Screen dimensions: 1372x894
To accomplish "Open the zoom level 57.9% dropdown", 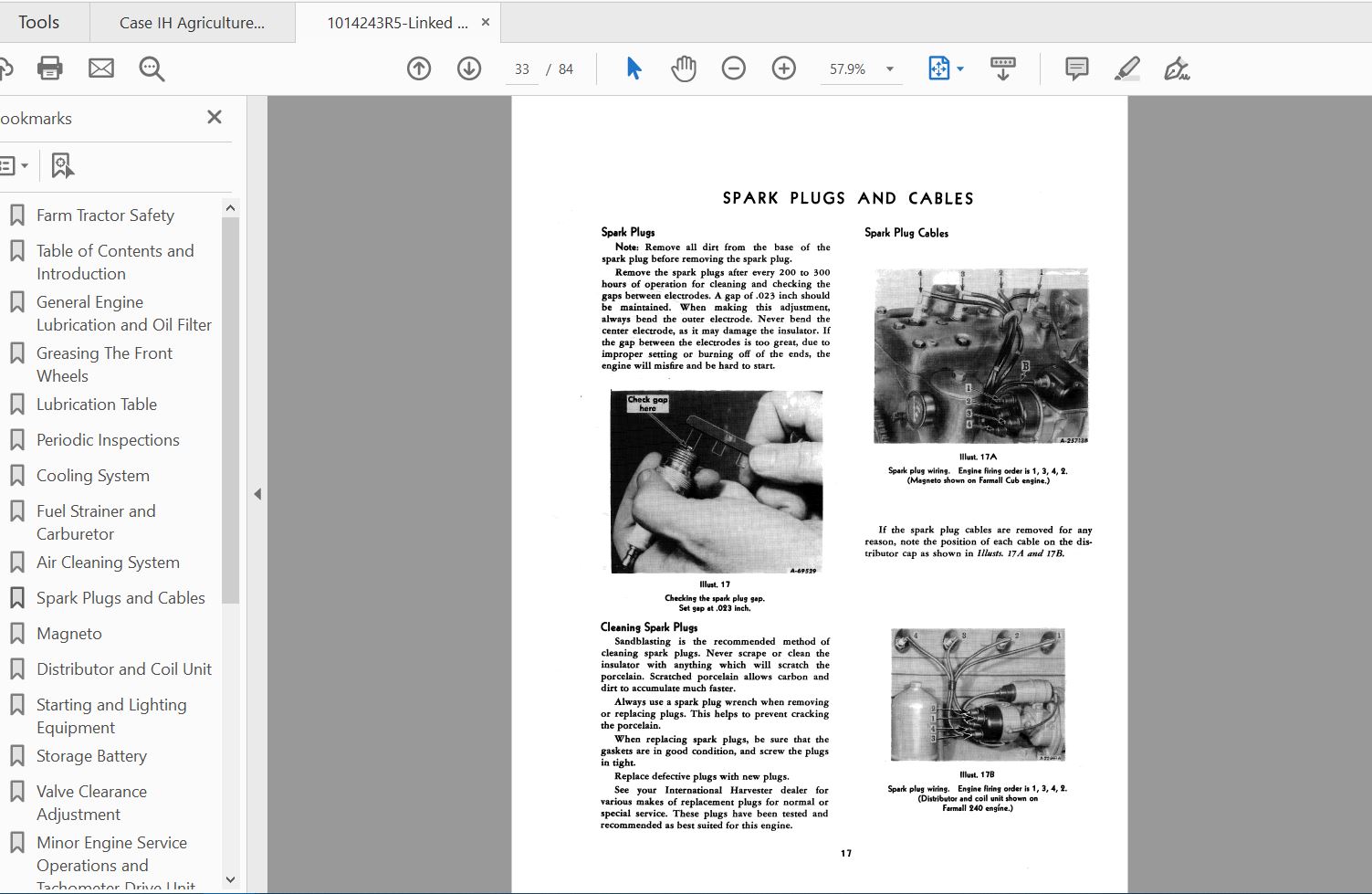I will [890, 69].
